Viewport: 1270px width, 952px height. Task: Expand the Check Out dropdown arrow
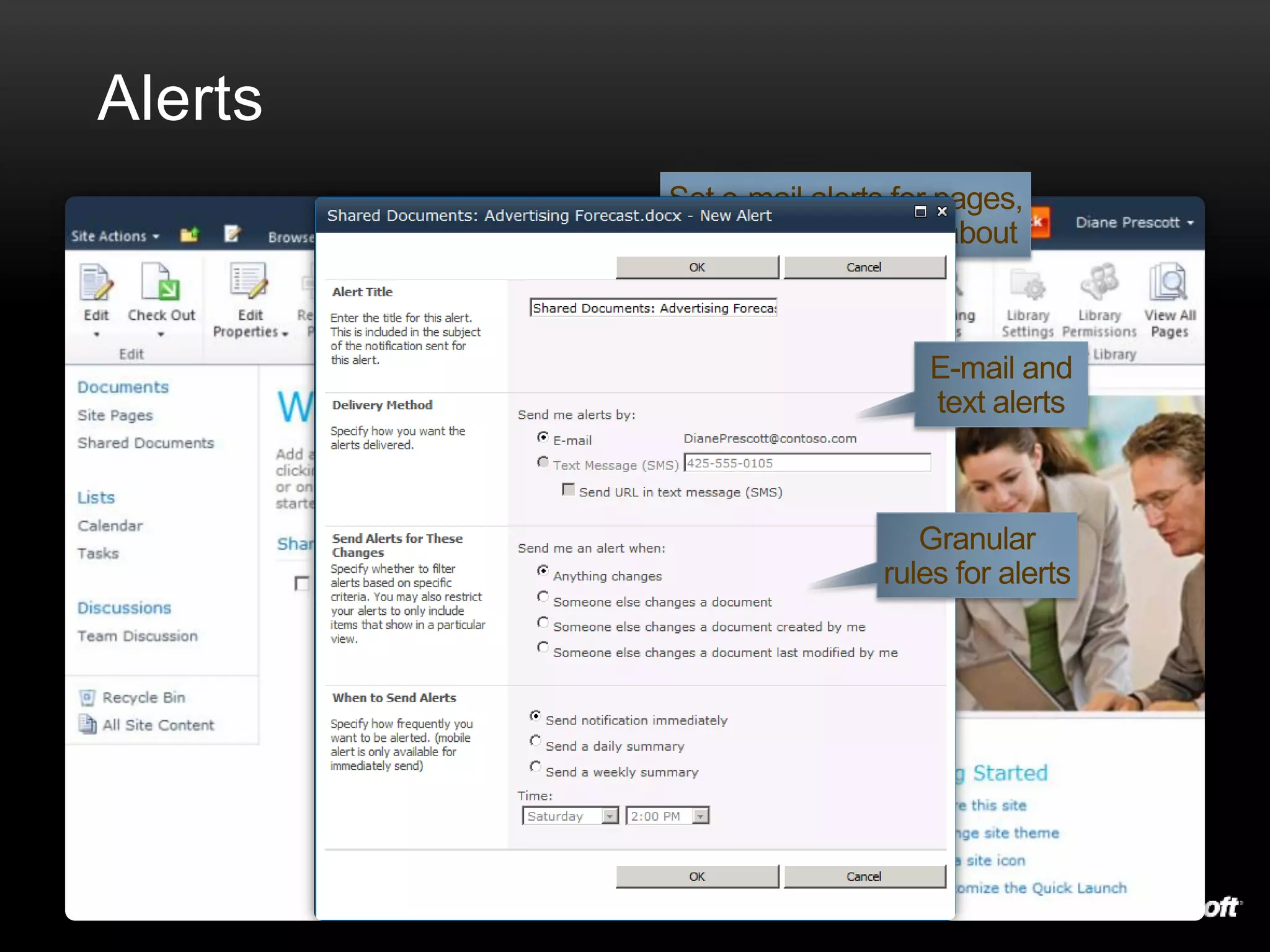pyautogui.click(x=161, y=335)
